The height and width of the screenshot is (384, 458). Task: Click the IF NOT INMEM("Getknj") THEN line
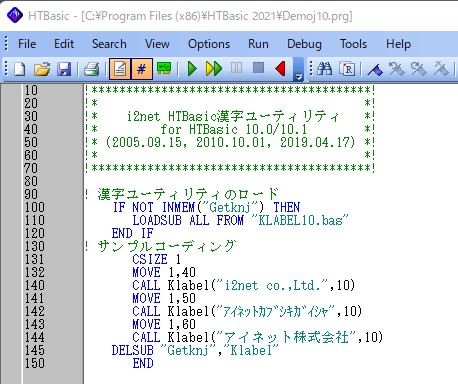206,207
